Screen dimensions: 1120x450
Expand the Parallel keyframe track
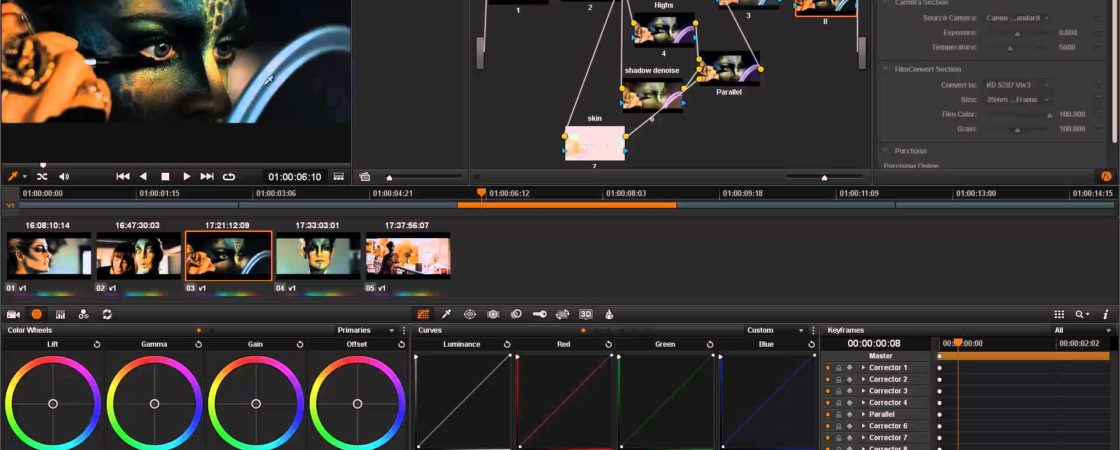pos(863,414)
